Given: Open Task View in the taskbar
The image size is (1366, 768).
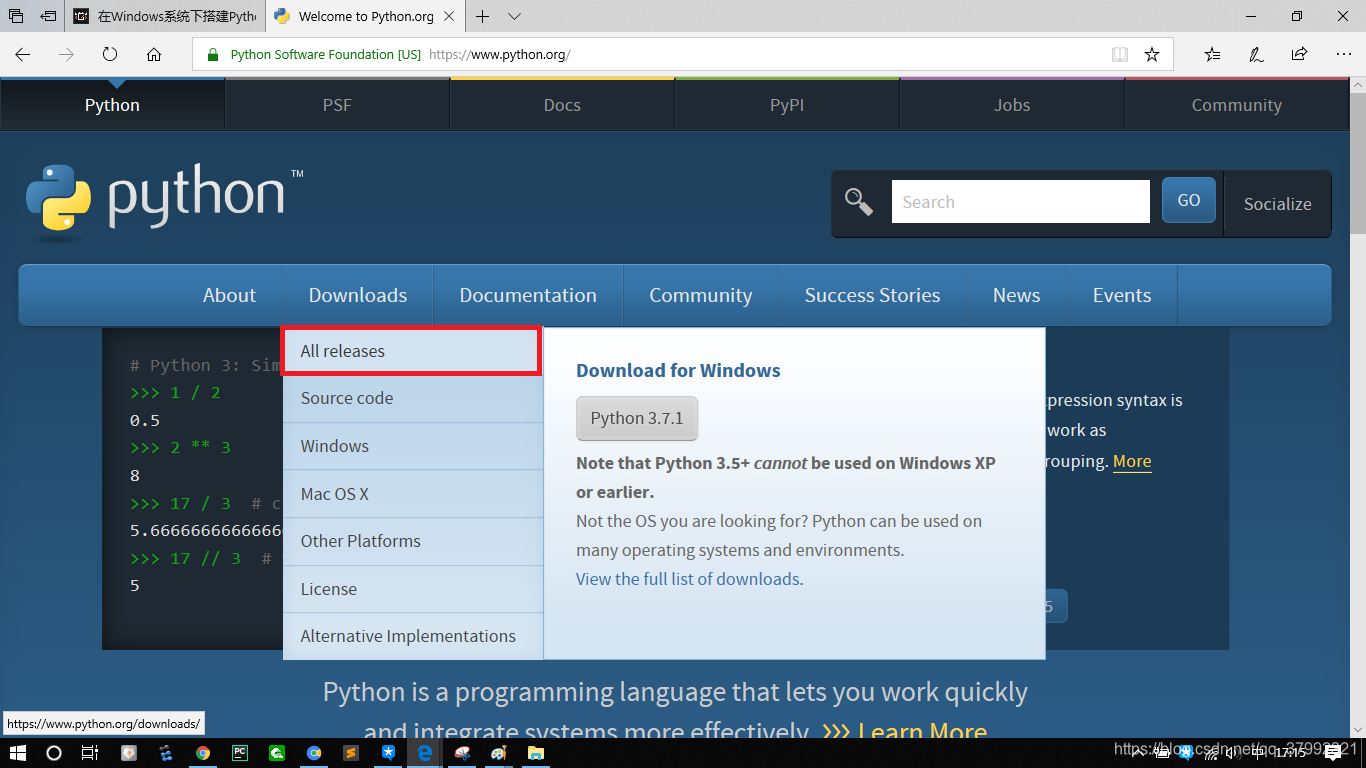Looking at the screenshot, I should tap(90, 752).
